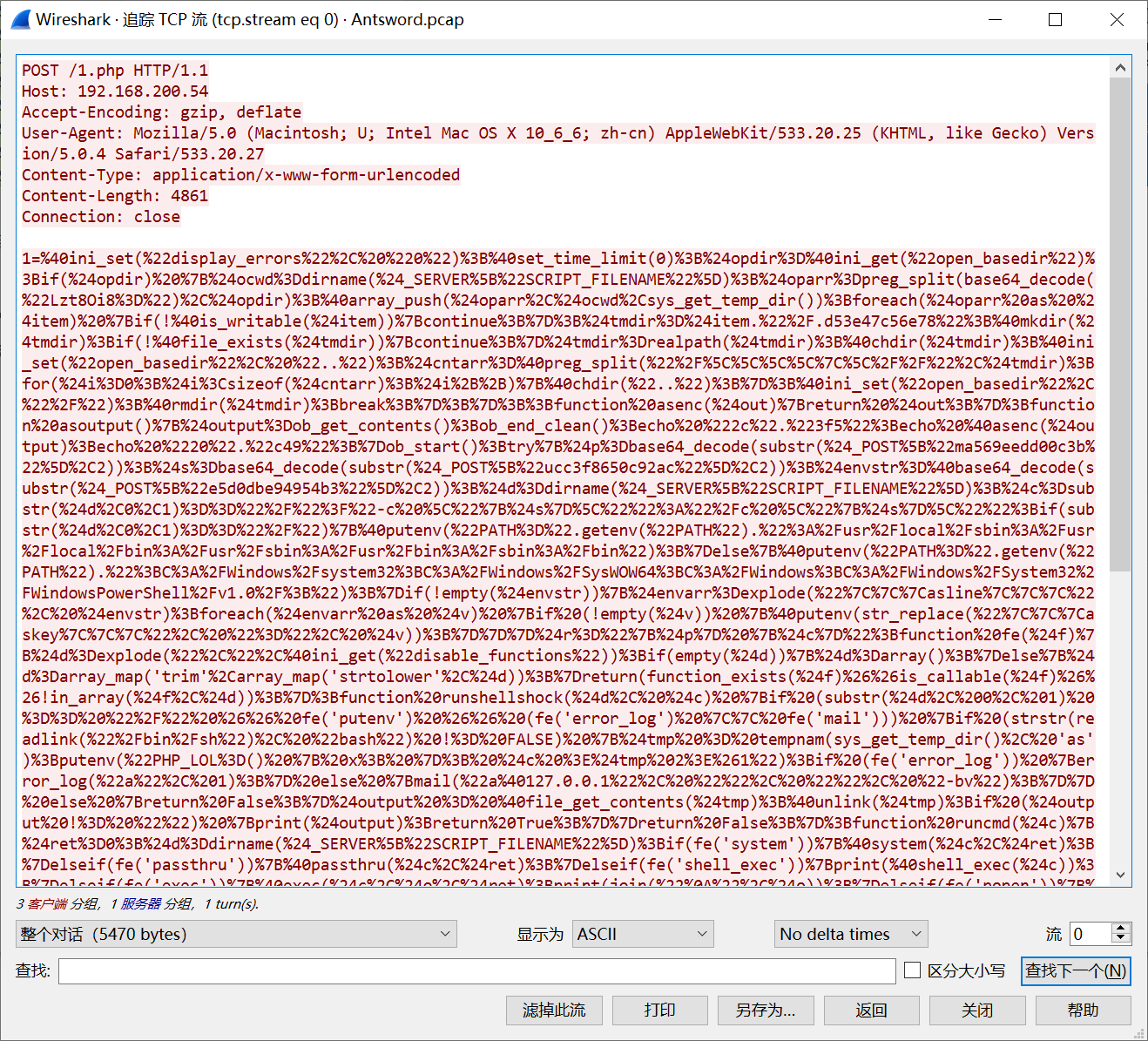1148x1041 pixels.
Task: Click the "Accept-Encoding: gzip, deflate" line
Action: click(x=162, y=112)
